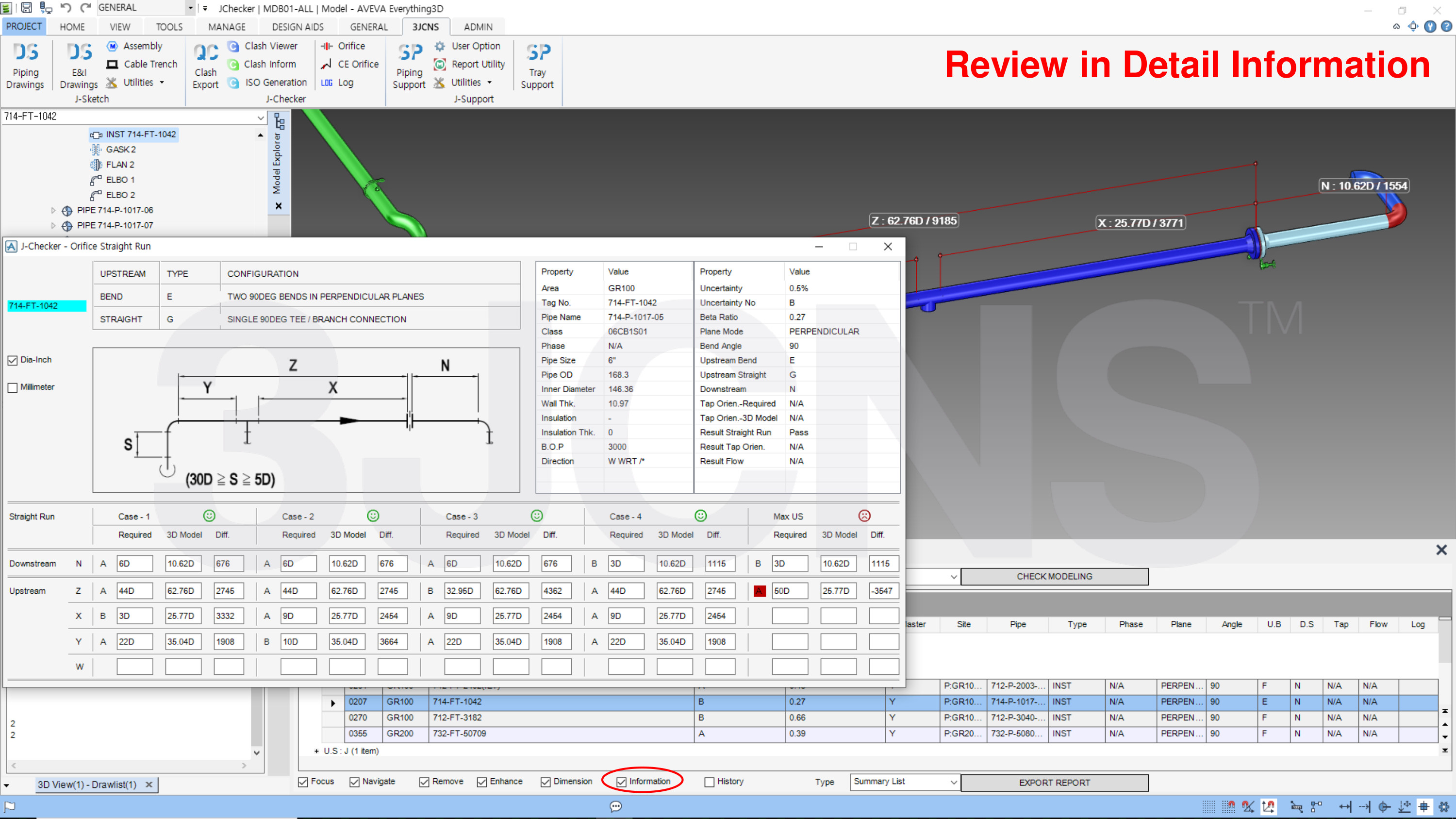
Task: Click the EXPORT REPORT button
Action: pos(1054,783)
